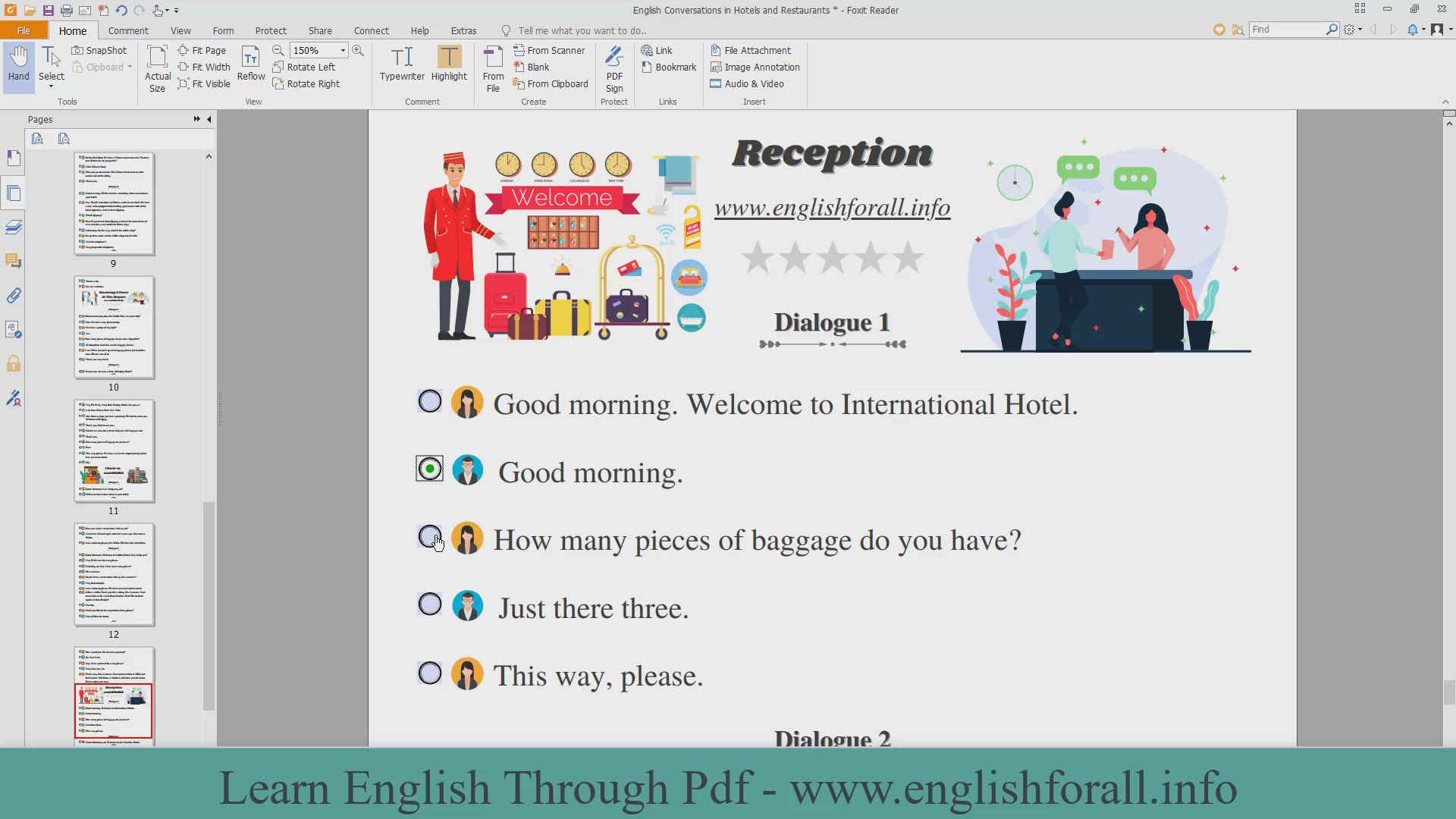Select radio button beside 'Good morning. Welcome'
The image size is (1456, 819).
click(x=430, y=401)
